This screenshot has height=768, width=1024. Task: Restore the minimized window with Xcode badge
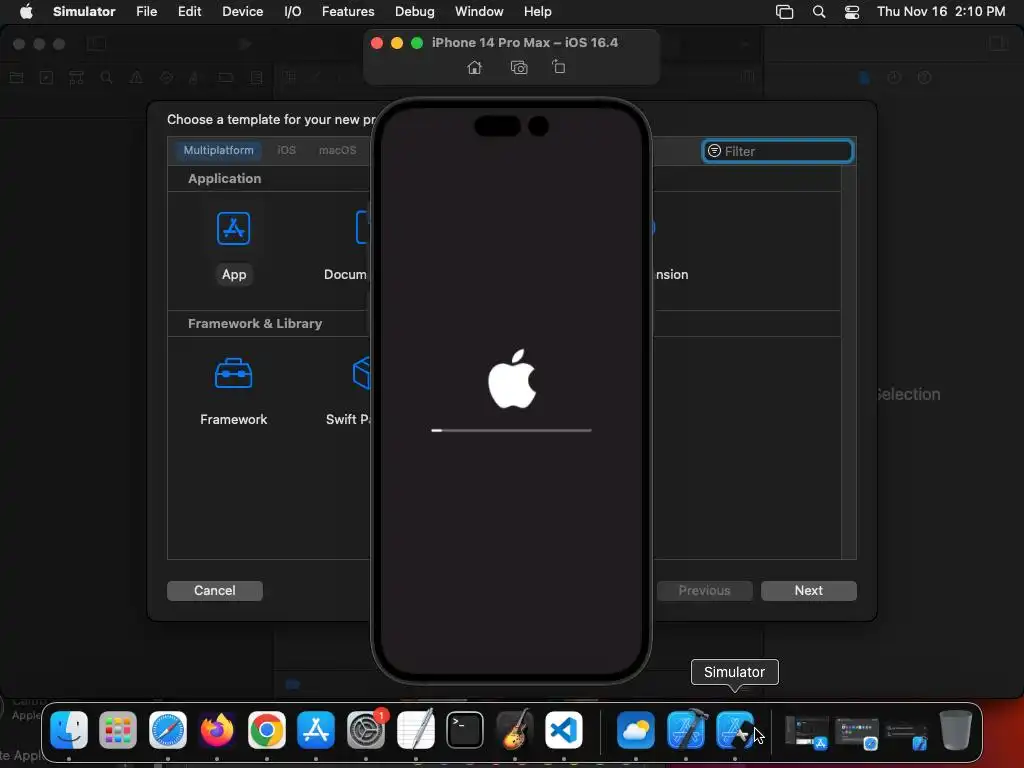pos(905,735)
